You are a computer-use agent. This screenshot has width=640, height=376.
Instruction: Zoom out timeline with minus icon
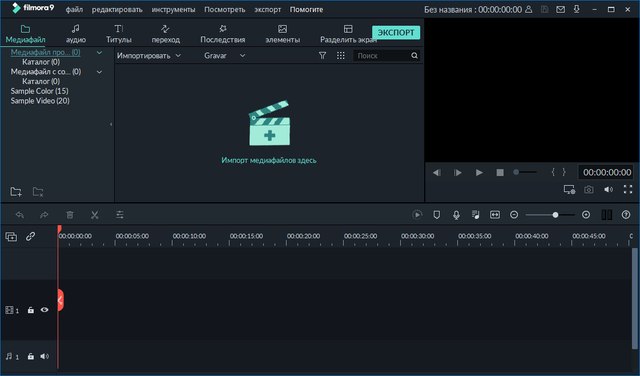click(514, 215)
